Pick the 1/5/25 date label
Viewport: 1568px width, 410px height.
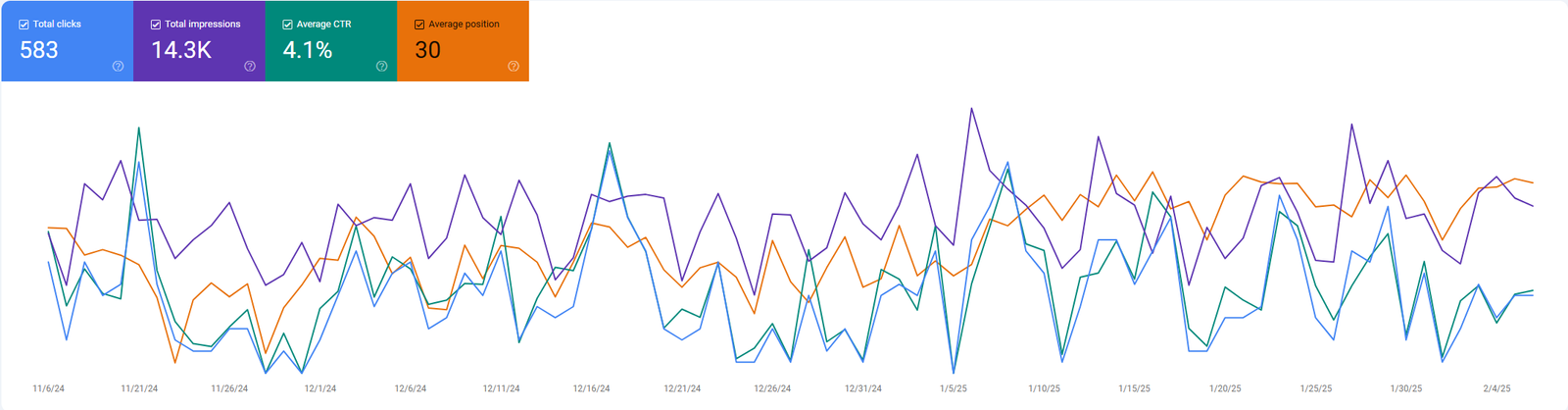coord(953,388)
